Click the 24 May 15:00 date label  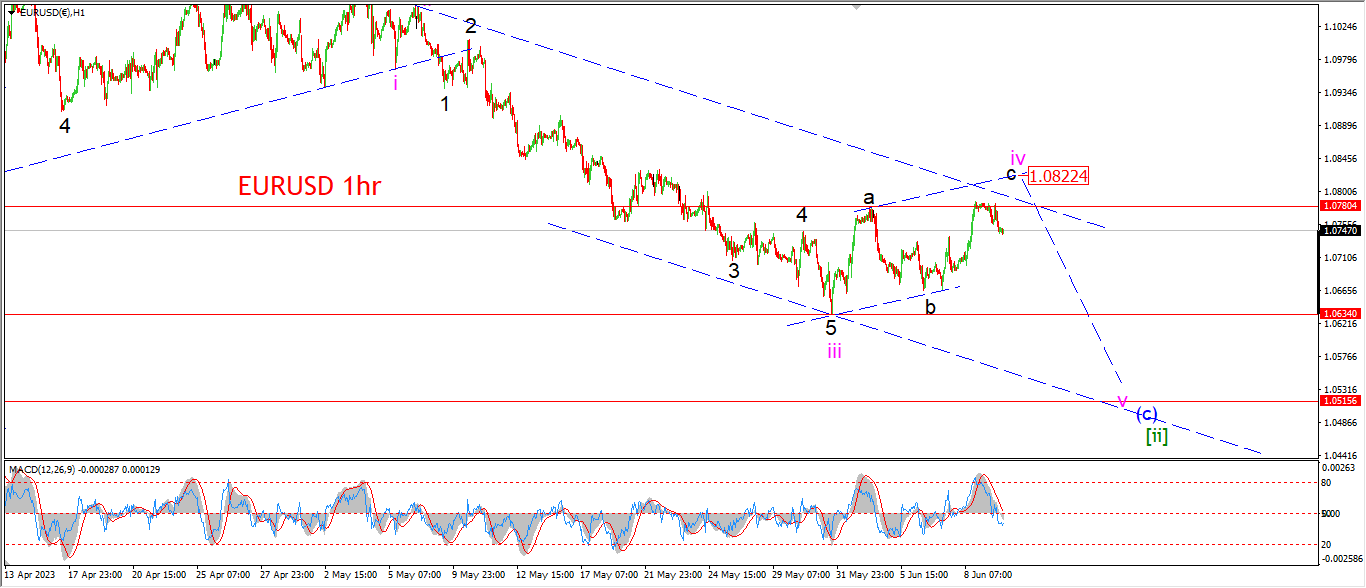736,576
